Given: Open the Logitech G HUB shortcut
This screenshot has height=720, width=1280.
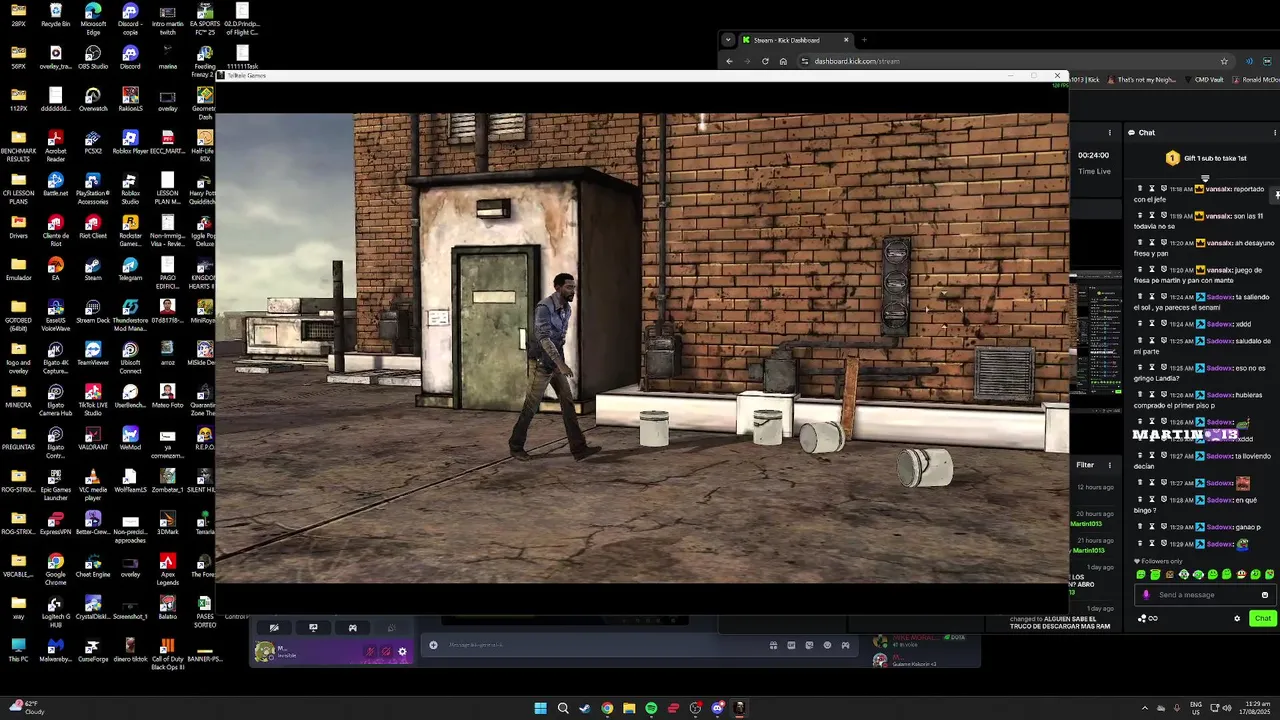Looking at the screenshot, I should pyautogui.click(x=56, y=611).
